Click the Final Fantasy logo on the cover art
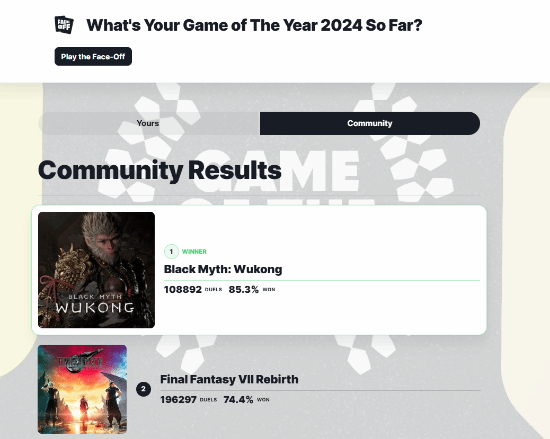The height and width of the screenshot is (439, 550). click(80, 361)
